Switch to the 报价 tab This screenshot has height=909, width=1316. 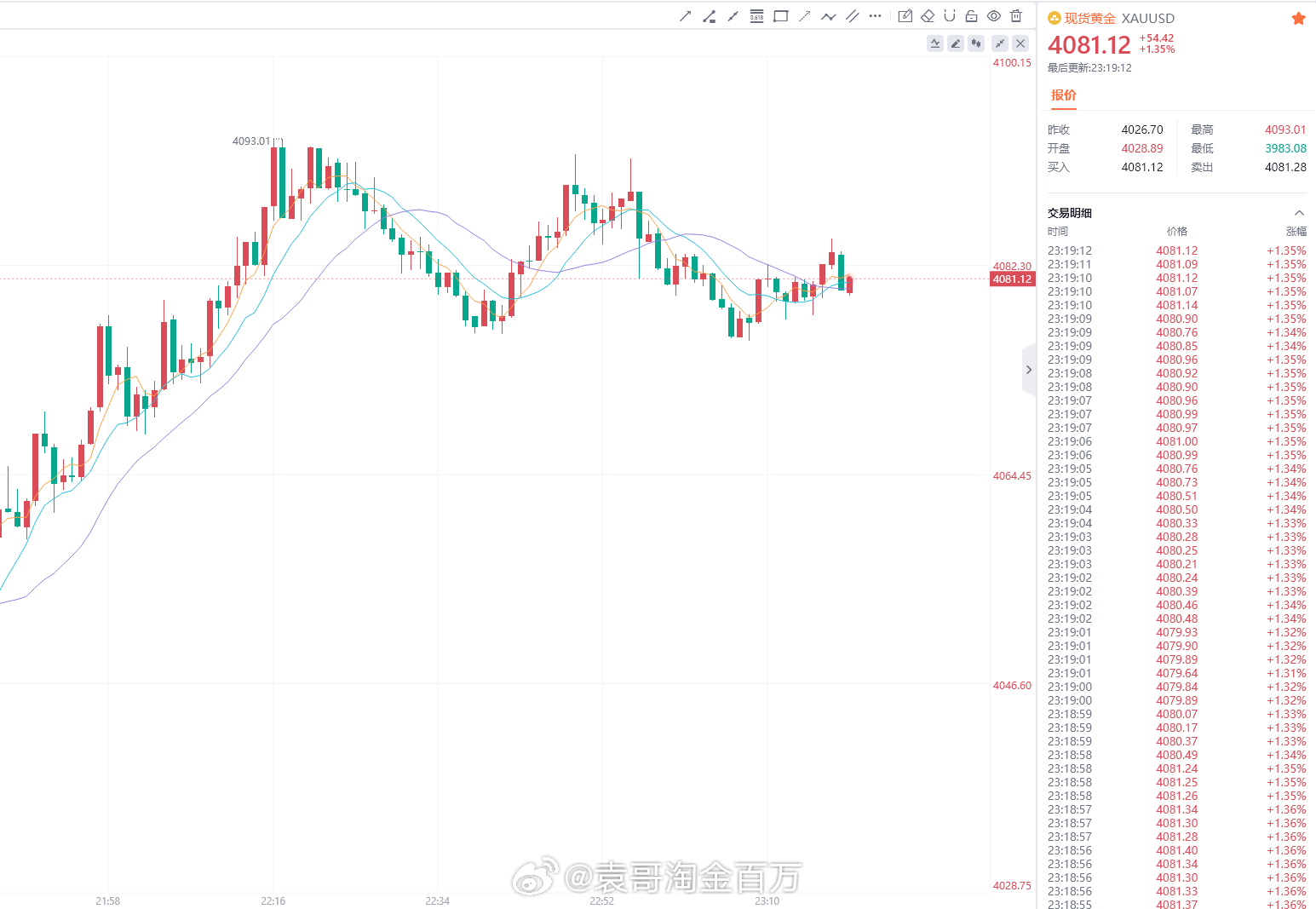click(1063, 95)
